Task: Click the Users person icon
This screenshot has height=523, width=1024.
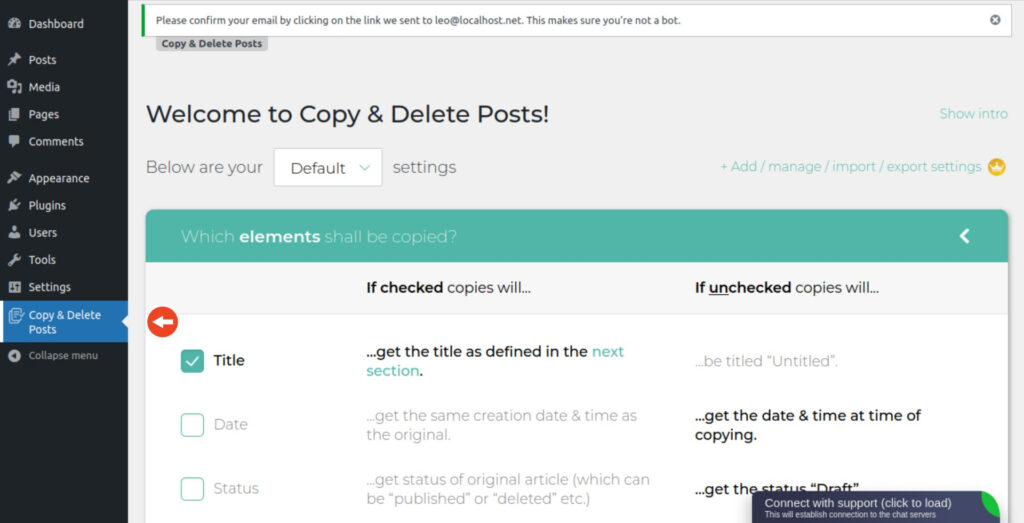Action: pos(14,232)
